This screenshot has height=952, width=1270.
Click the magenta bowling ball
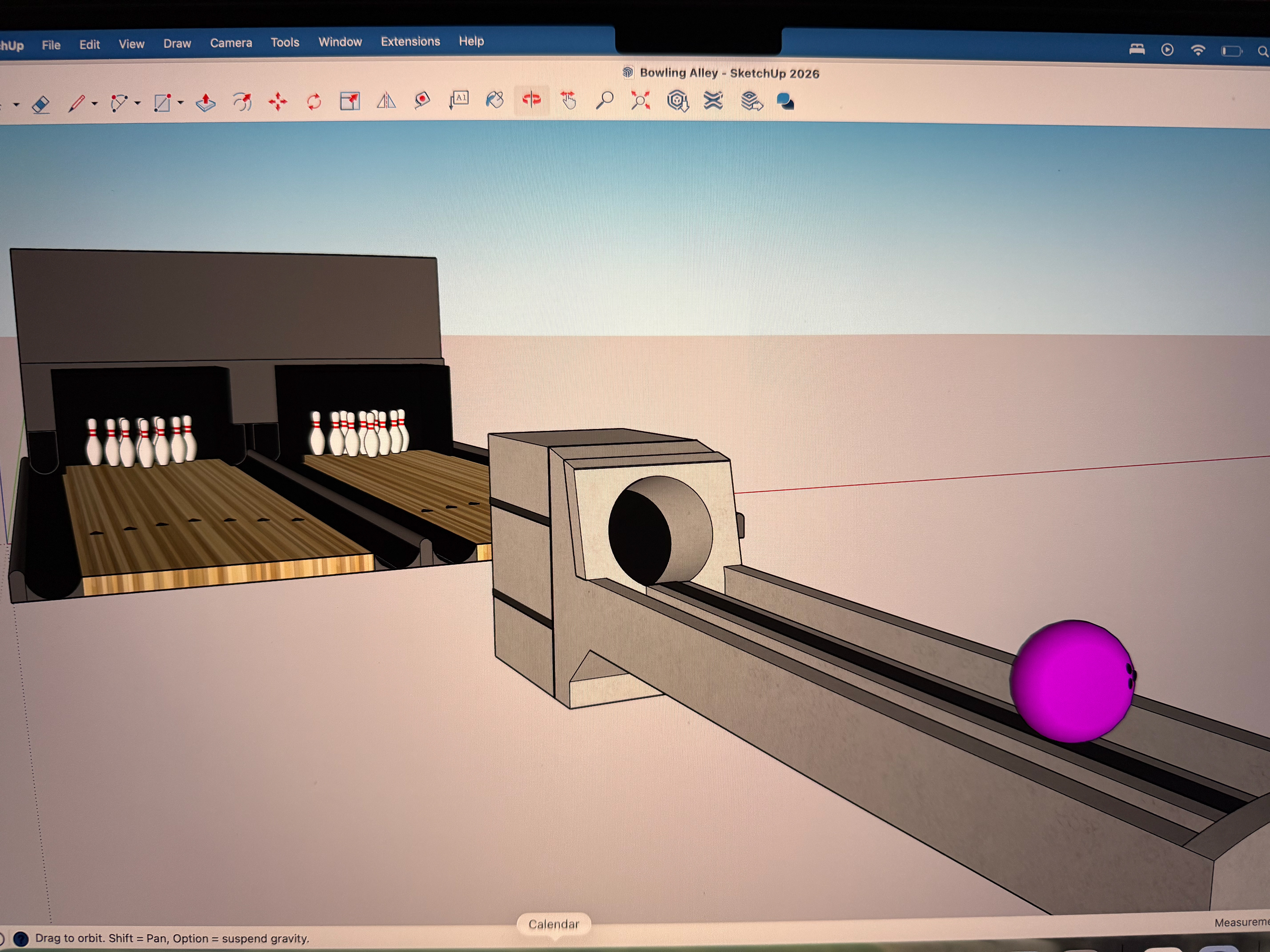pos(1071,682)
